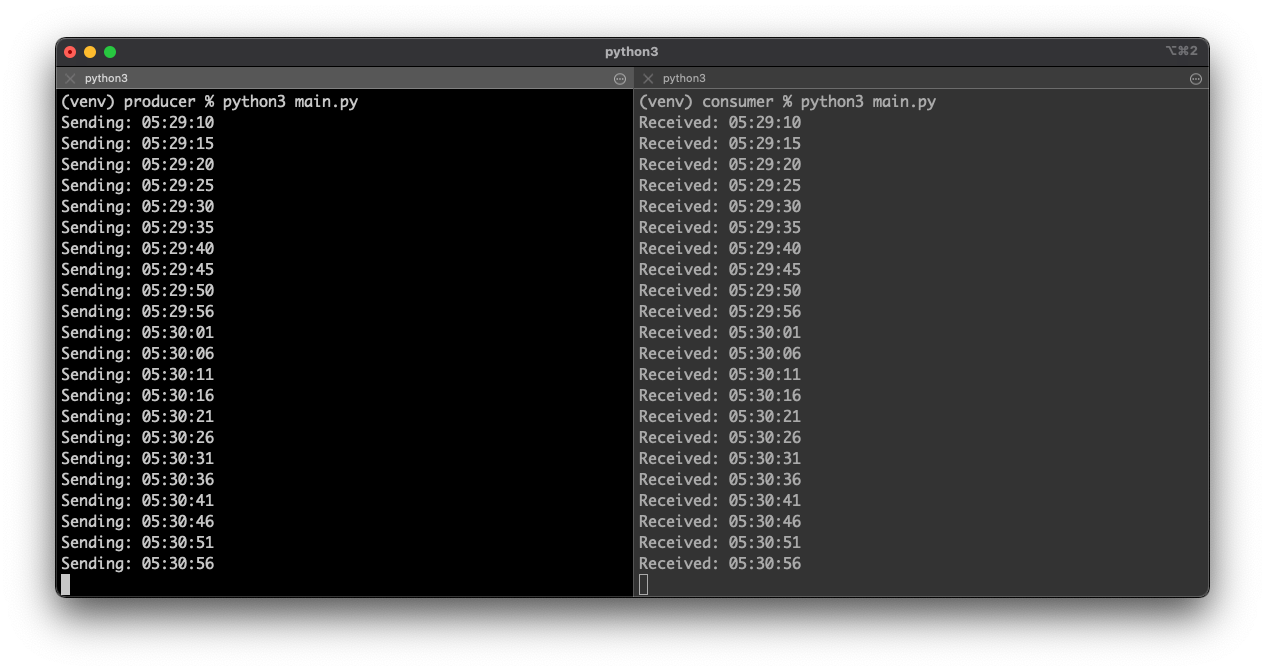Screen dimensions: 1265x671
Task: Click the Received: 05:30:01 output line
Action: (x=719, y=333)
